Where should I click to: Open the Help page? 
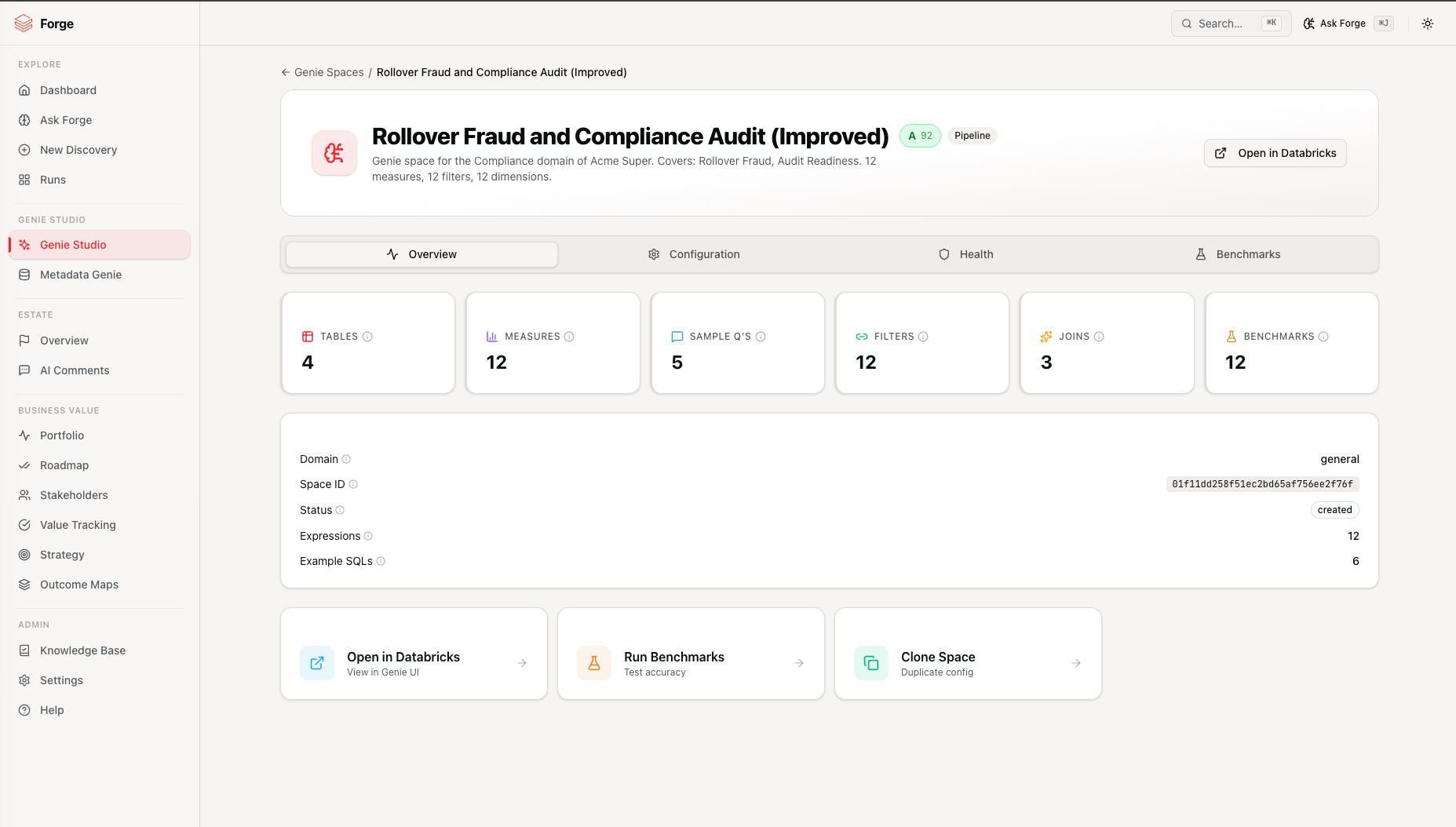100,710
